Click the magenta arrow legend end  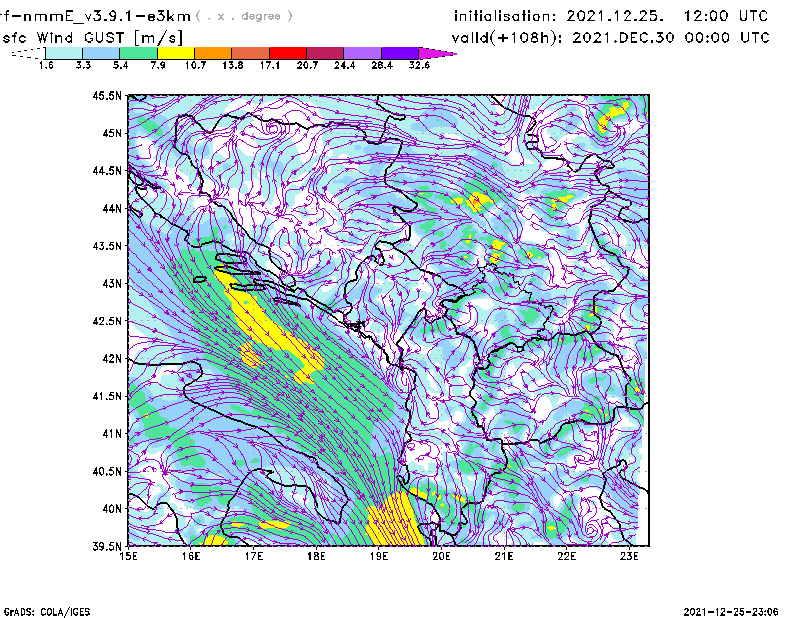pos(436,53)
